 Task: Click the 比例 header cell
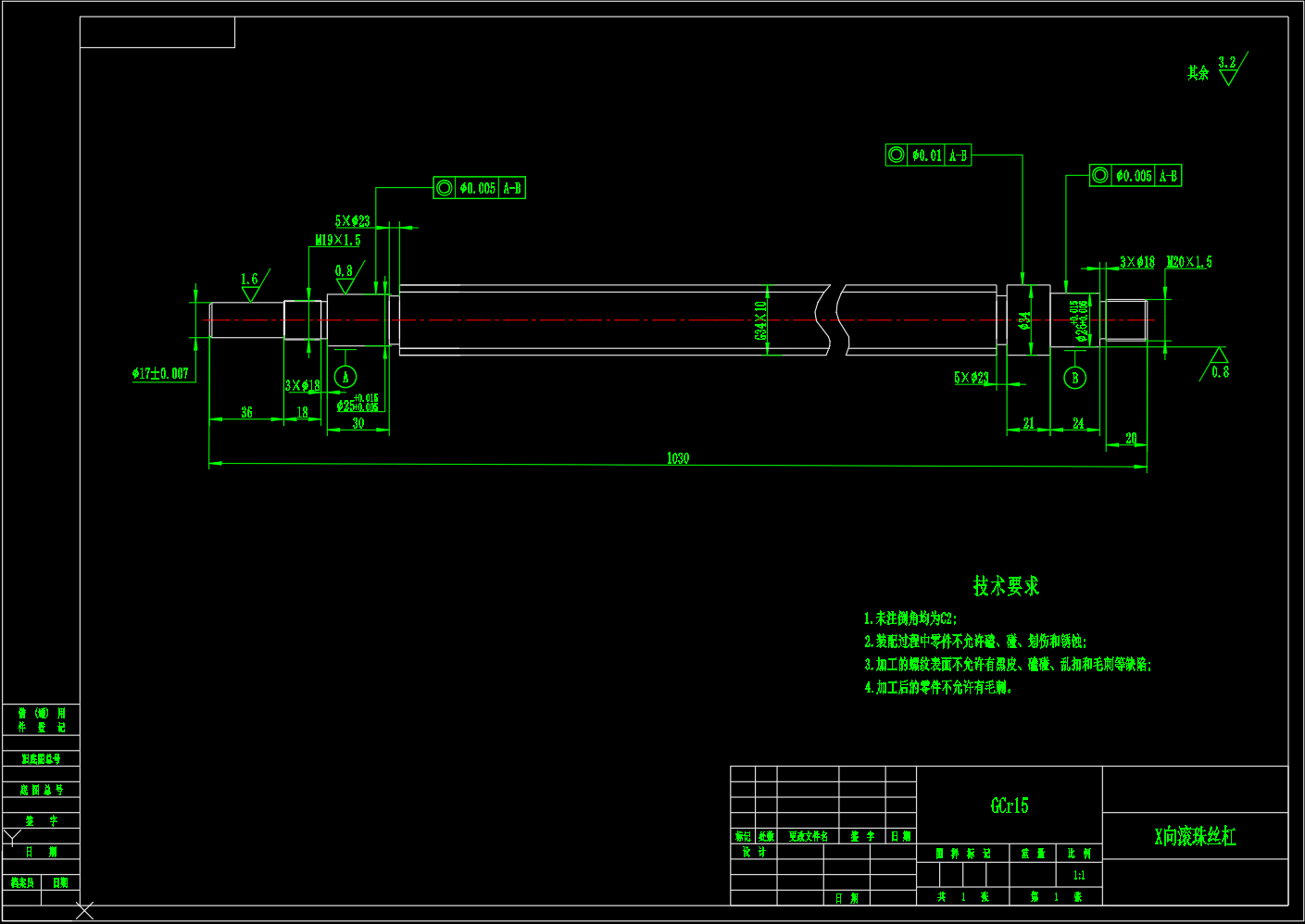1079,854
